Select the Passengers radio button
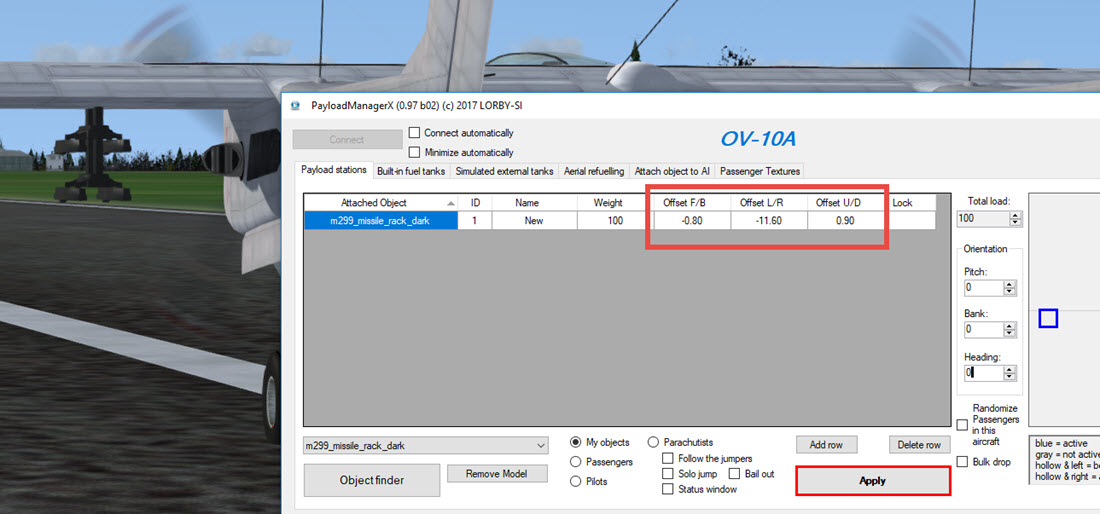The height and width of the screenshot is (514, 1100). pos(576,462)
